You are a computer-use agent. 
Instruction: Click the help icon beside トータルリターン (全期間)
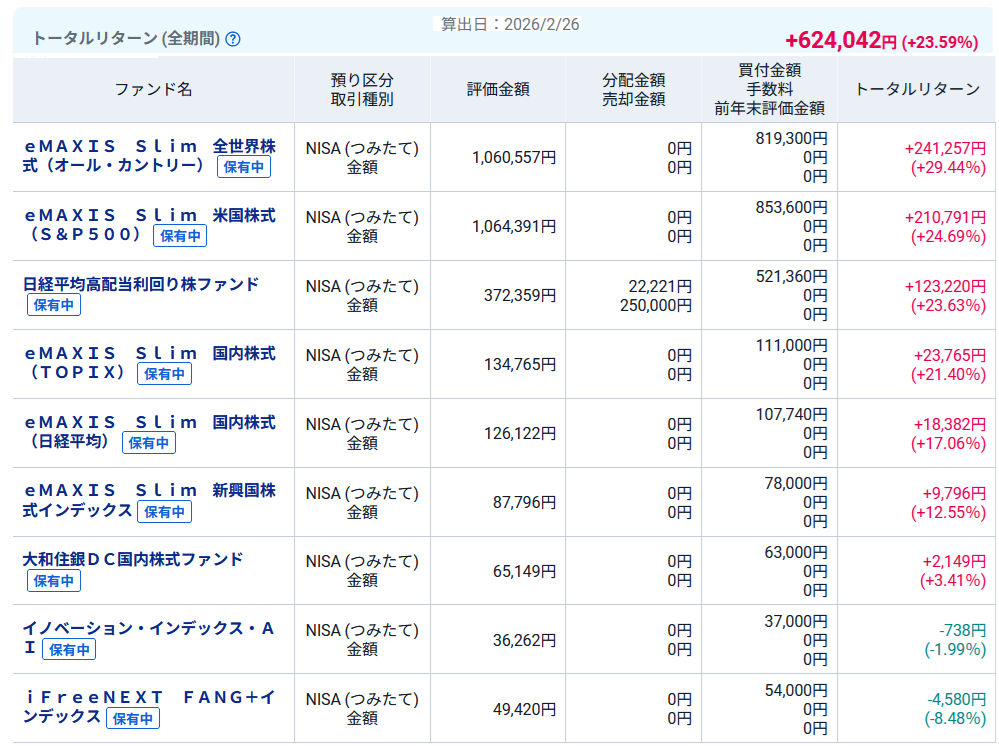pos(233,39)
